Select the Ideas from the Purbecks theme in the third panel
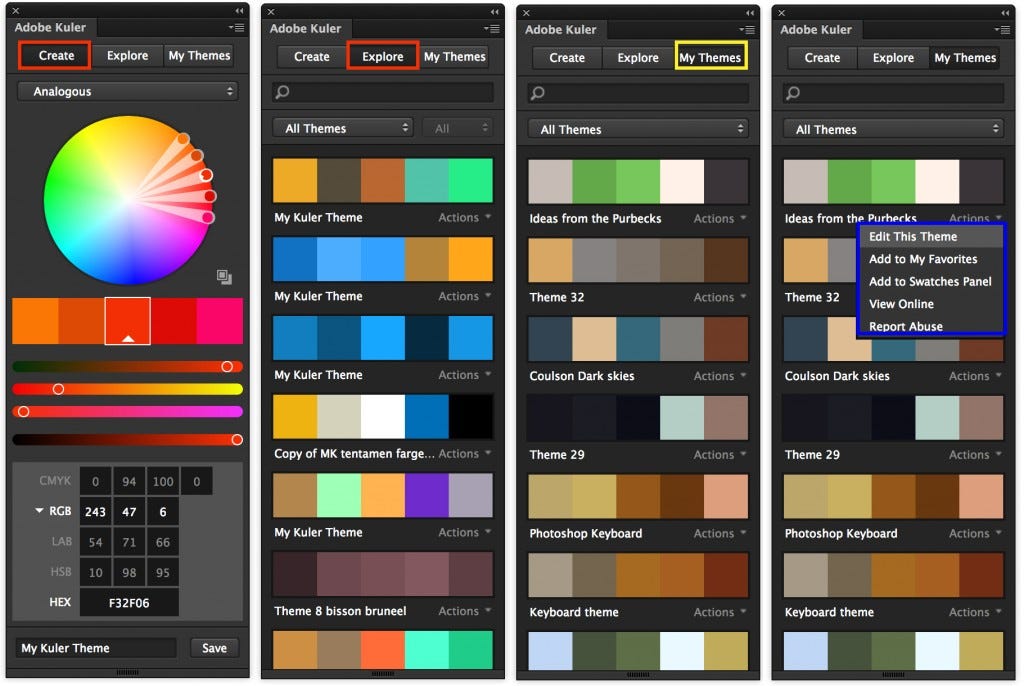Image resolution: width=1024 pixels, height=686 pixels. pos(638,181)
